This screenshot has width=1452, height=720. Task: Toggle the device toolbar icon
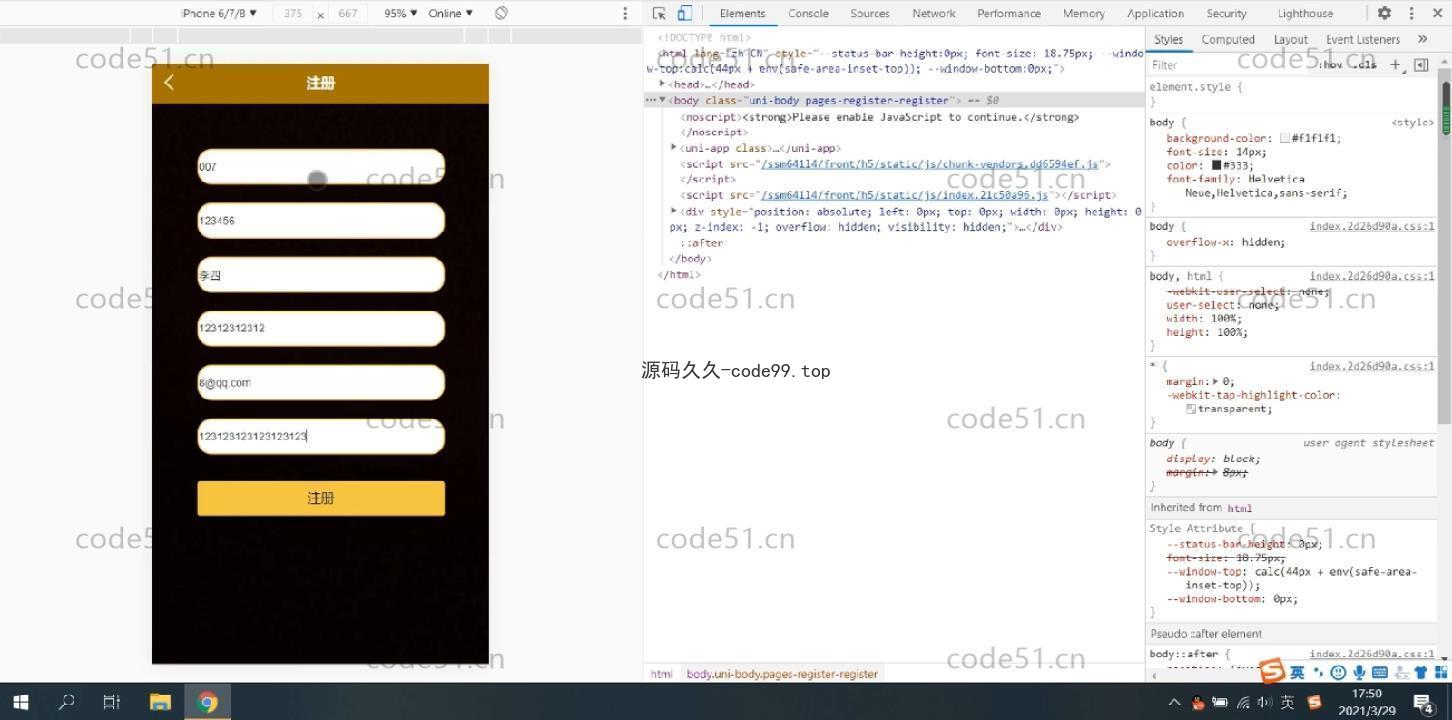685,13
